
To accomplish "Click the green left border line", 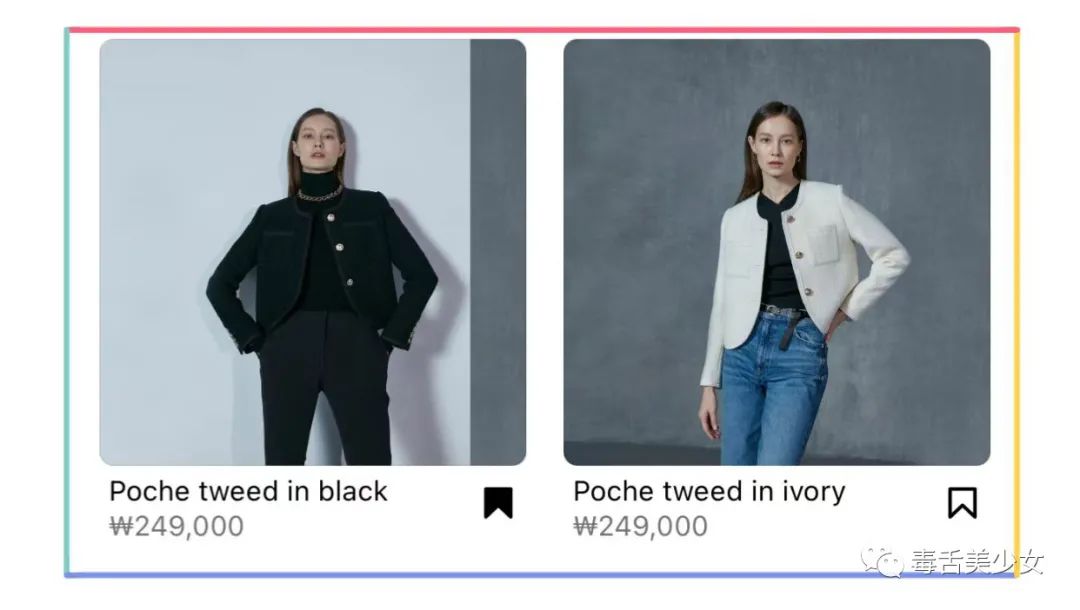I will coord(67,302).
